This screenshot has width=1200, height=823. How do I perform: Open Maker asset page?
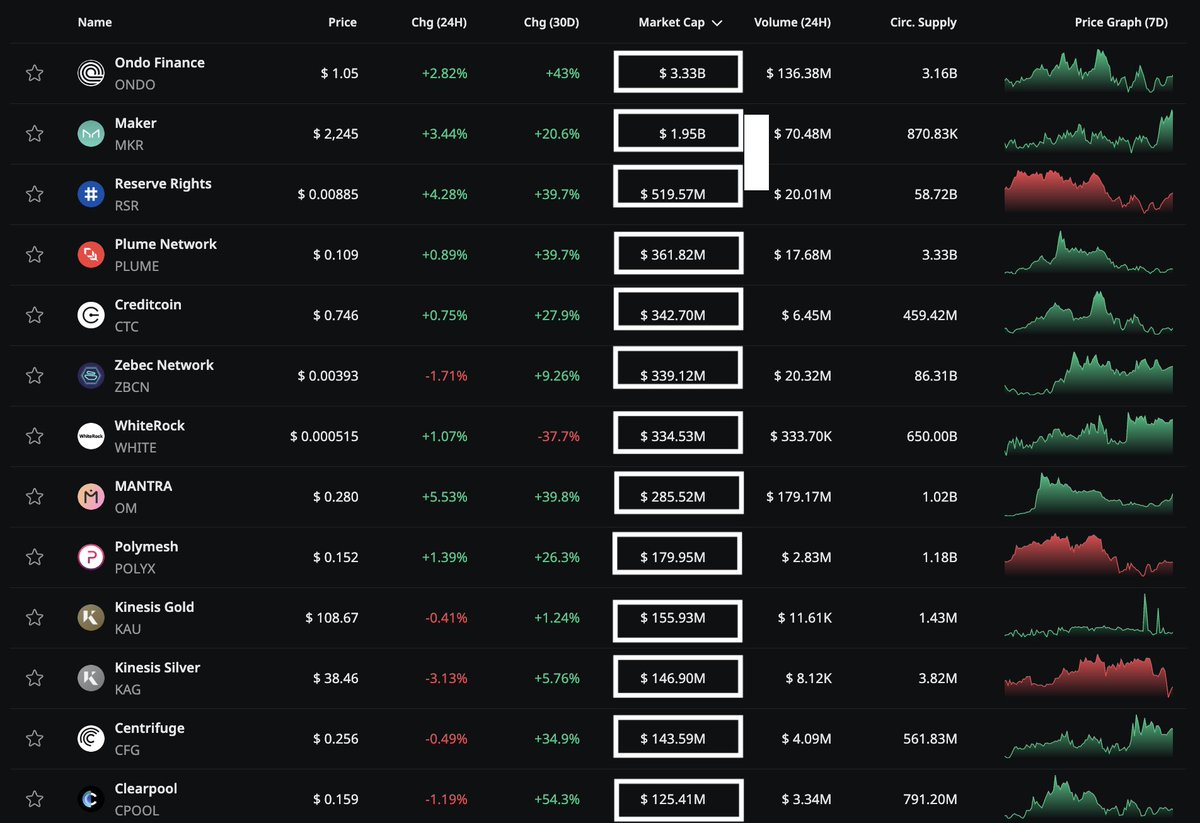point(136,123)
